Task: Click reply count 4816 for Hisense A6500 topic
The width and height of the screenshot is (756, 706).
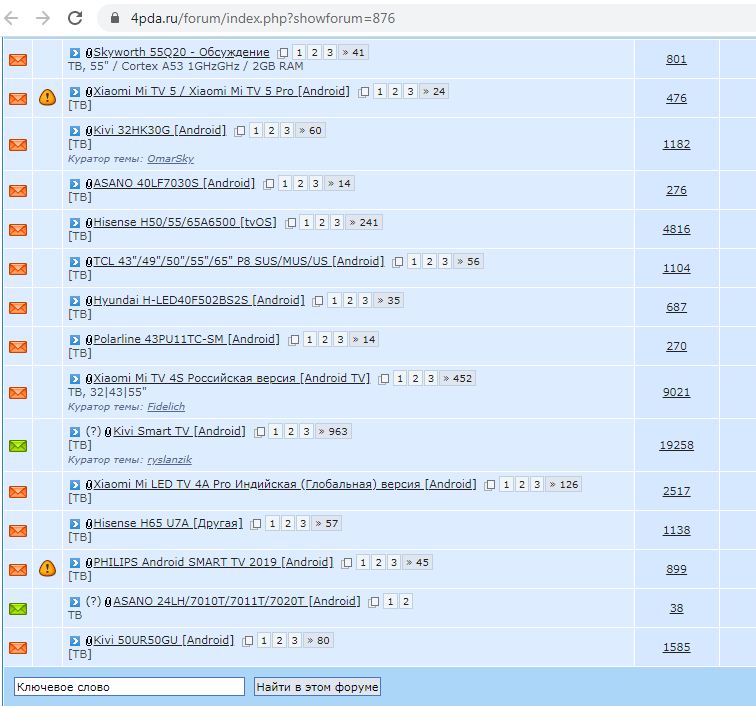Action: coord(676,229)
